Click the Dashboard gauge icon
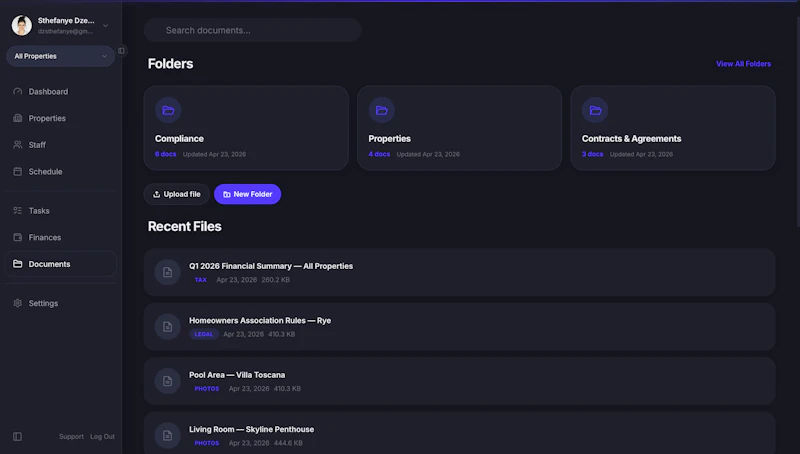This screenshot has height=454, width=800. coord(18,92)
